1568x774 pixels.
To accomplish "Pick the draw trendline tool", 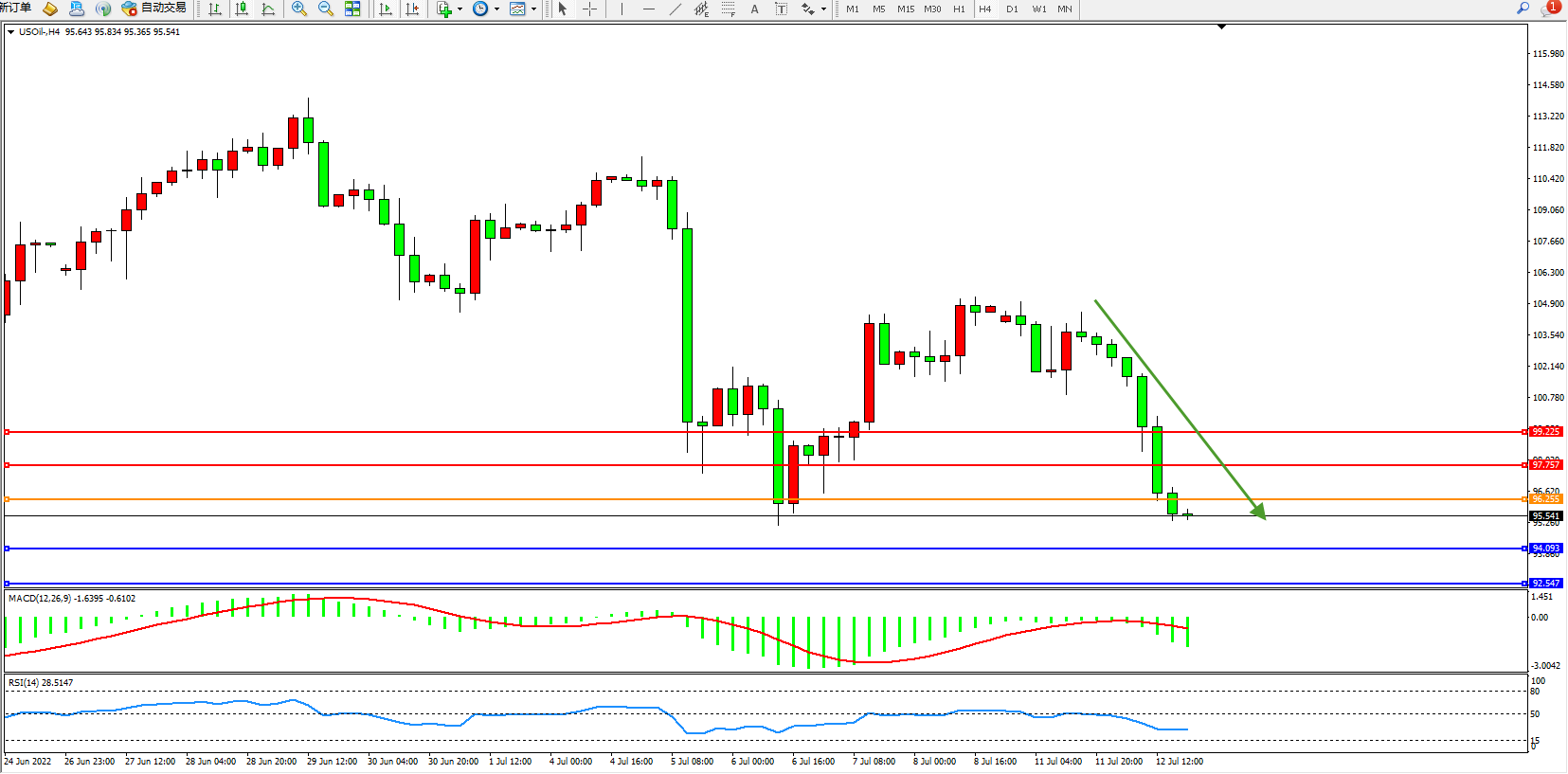I will [x=675, y=9].
